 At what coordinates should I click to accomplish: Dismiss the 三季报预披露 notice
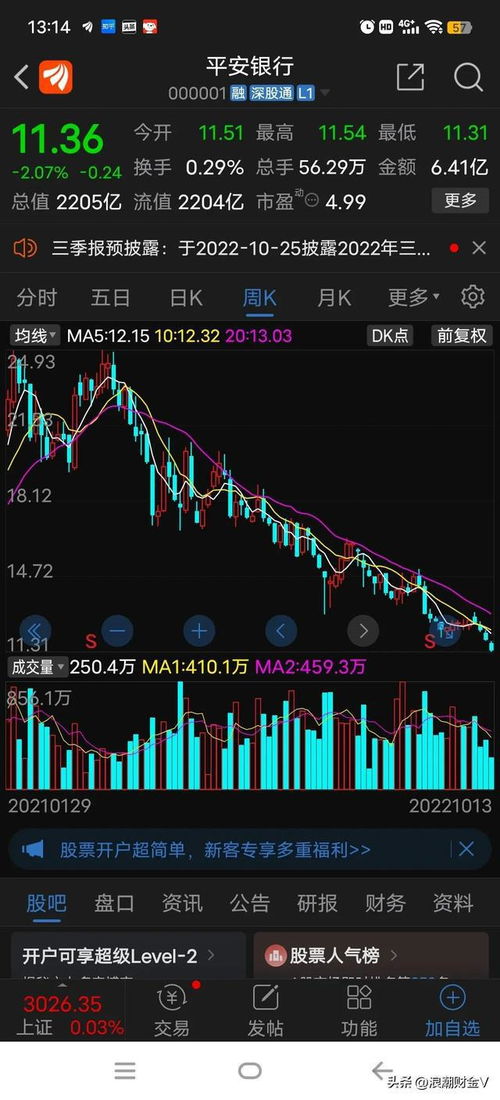pyautogui.click(x=478, y=248)
